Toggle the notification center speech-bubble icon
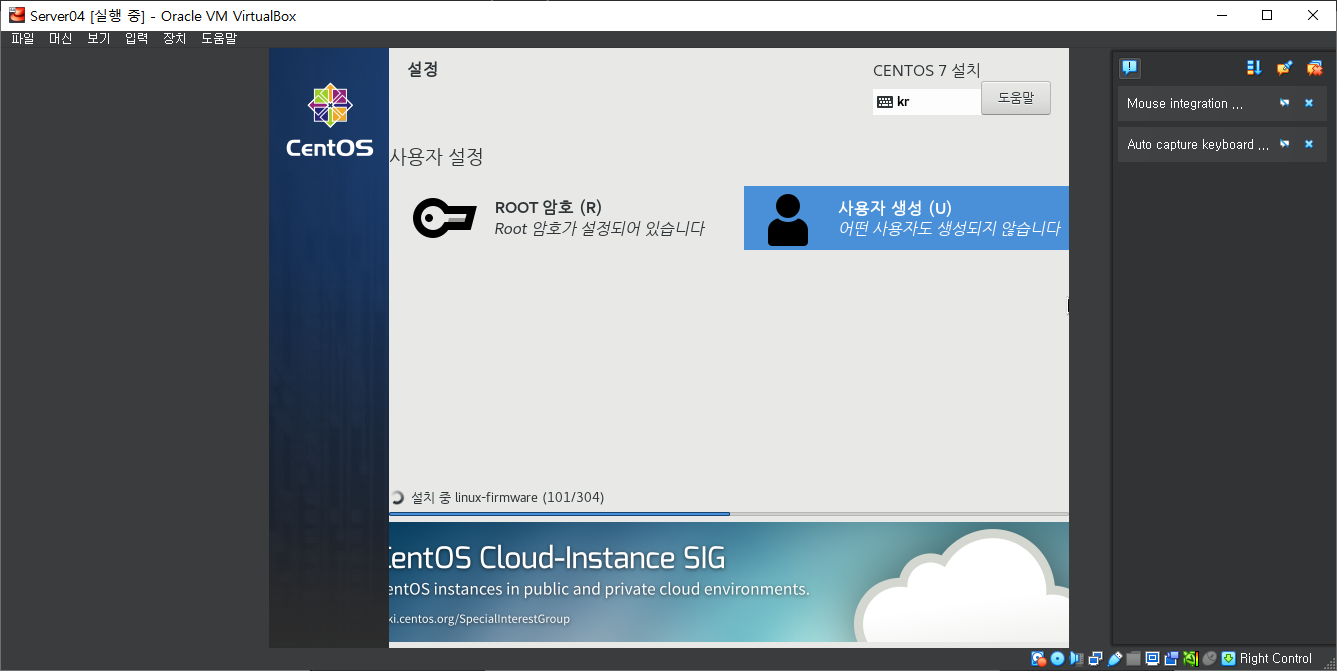The image size is (1337, 671). pyautogui.click(x=1129, y=67)
